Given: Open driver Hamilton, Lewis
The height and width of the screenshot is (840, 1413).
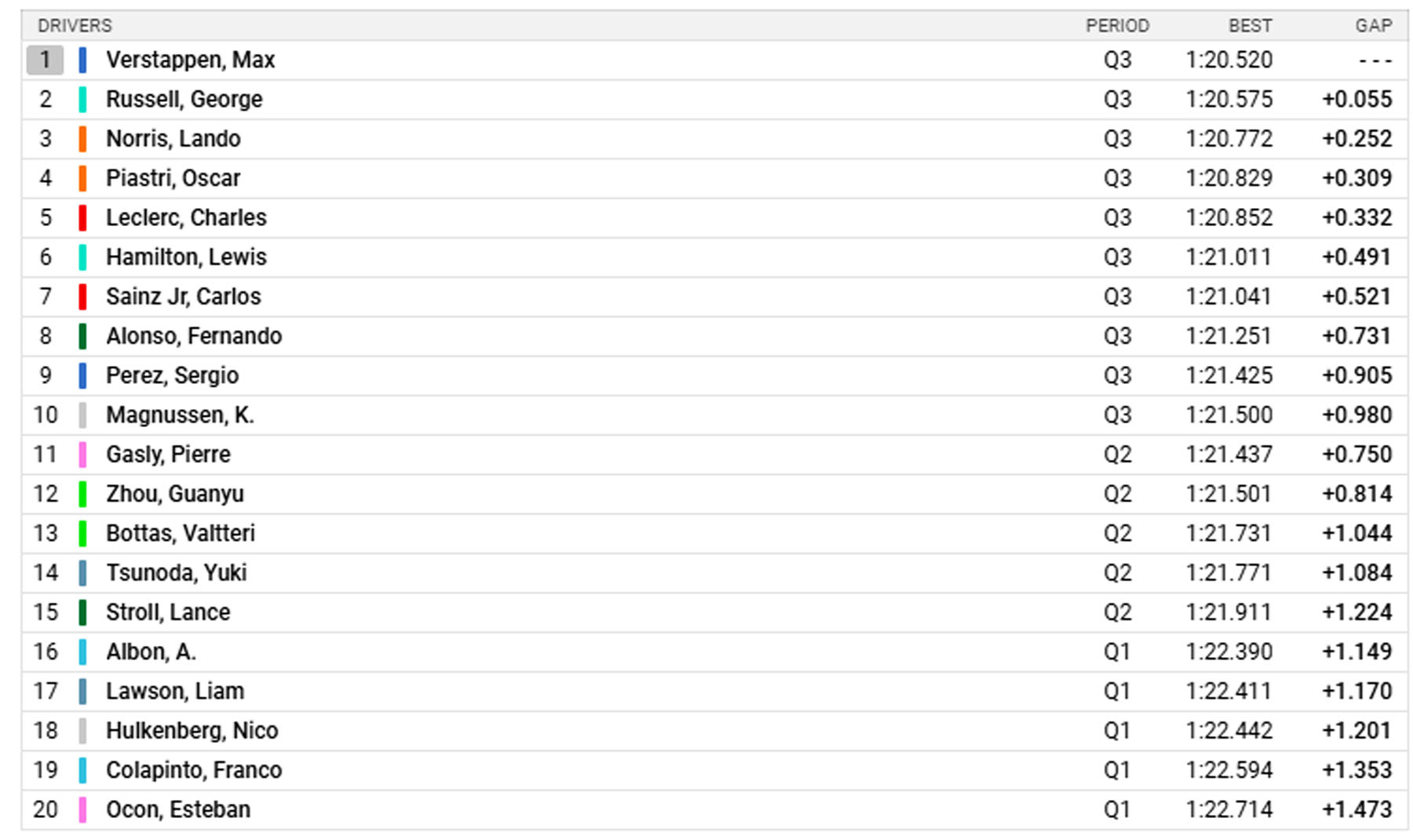Looking at the screenshot, I should coord(186,257).
